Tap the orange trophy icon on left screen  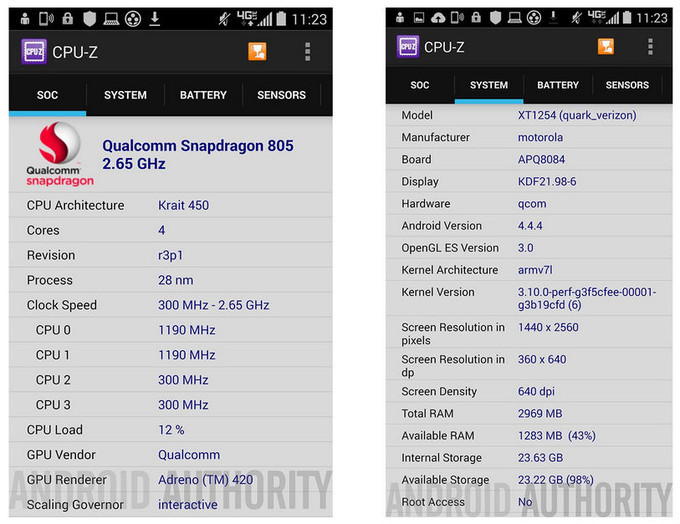click(x=257, y=52)
